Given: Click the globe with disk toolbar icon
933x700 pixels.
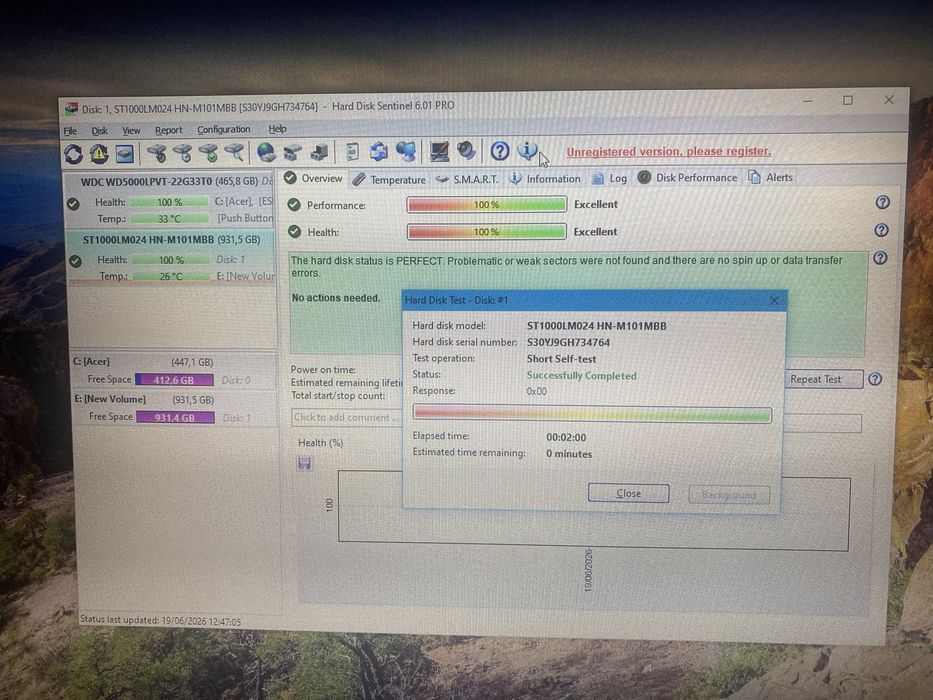Looking at the screenshot, I should tap(266, 152).
